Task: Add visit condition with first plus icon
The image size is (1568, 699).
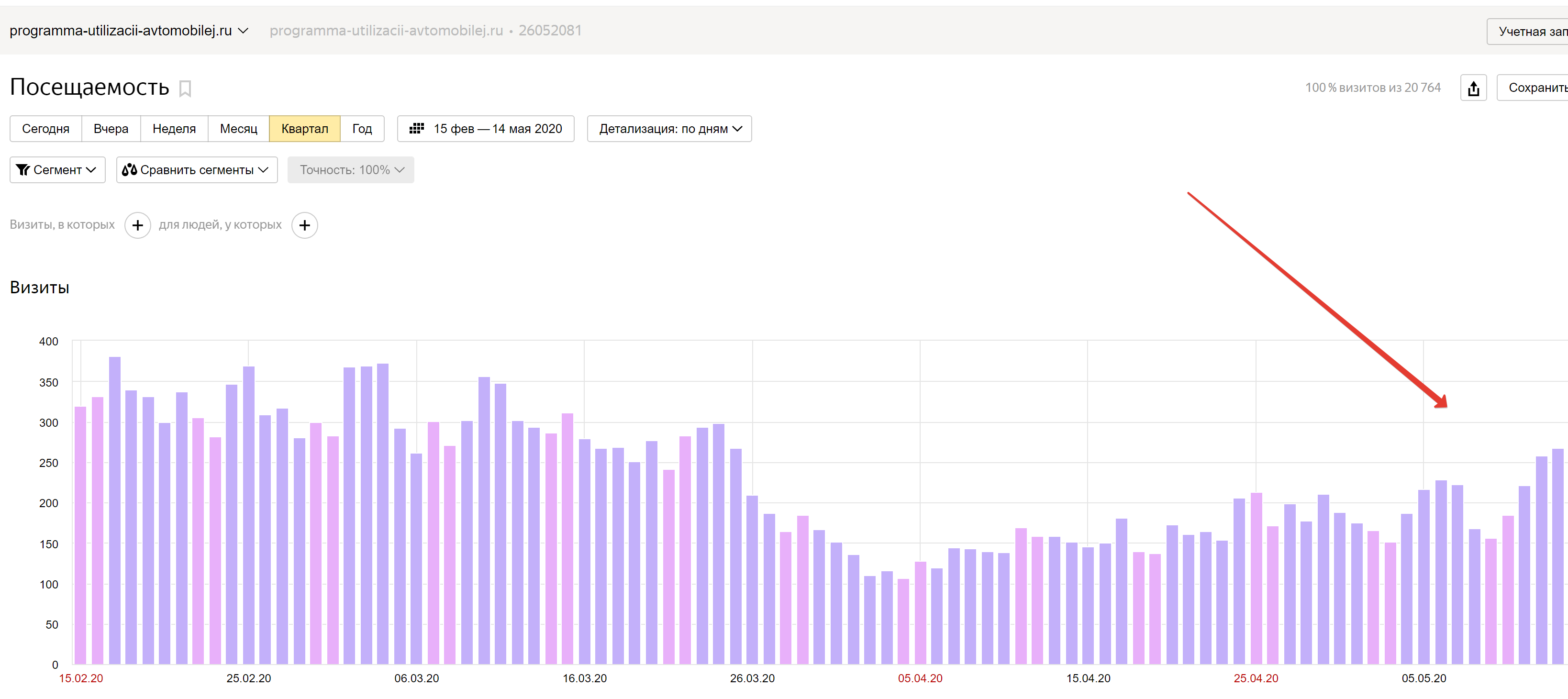Action: 138,225
